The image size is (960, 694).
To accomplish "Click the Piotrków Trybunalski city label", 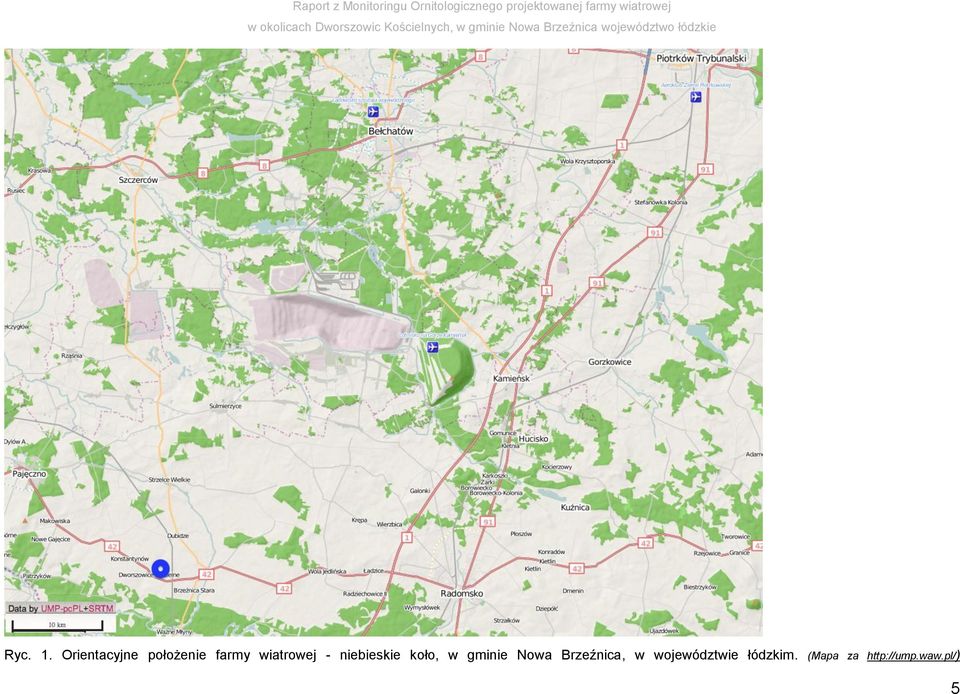I will 702,58.
